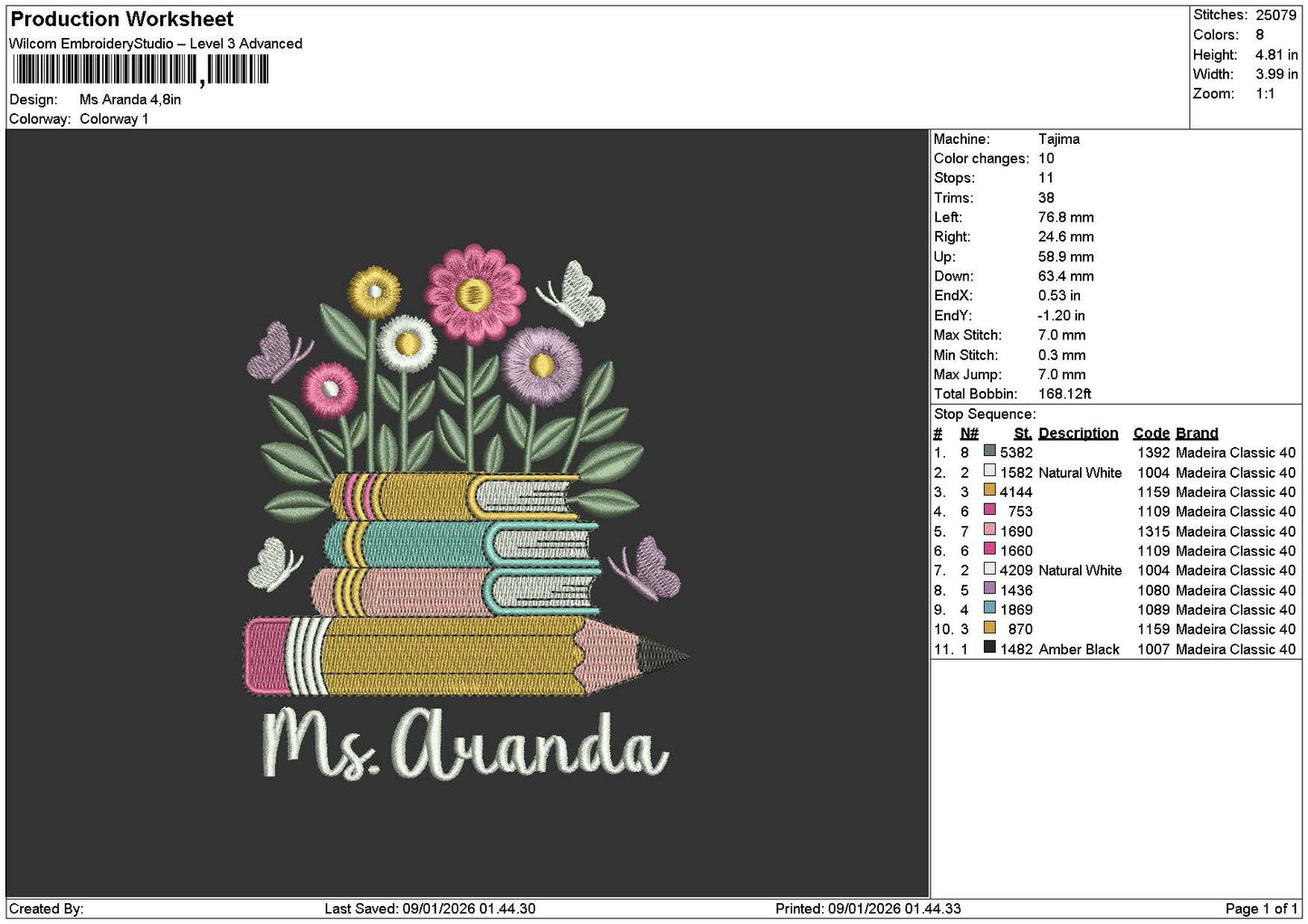Click the teal swatch for stop 9 (1869)
The height and width of the screenshot is (924, 1308).
(989, 607)
